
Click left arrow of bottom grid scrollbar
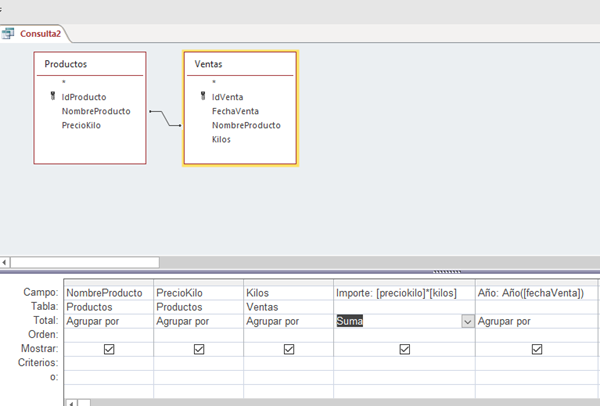click(x=68, y=402)
